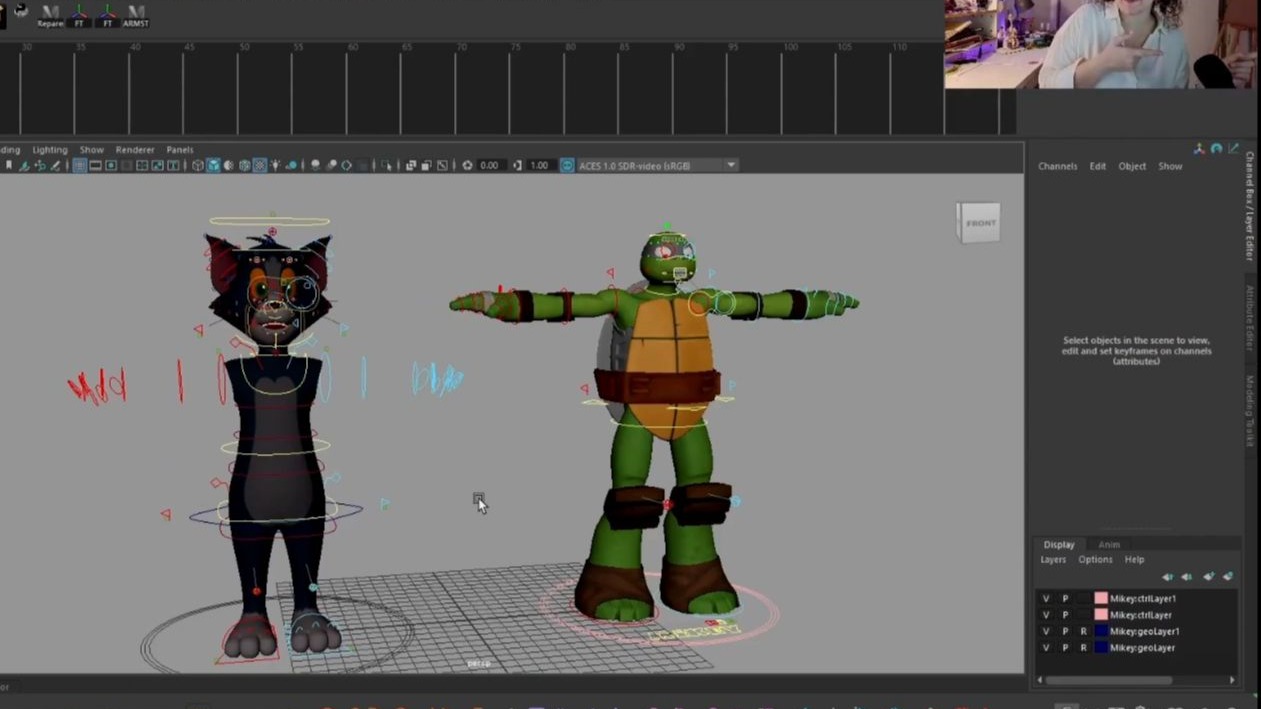
Task: Toggle smooth shade all cube icon
Action: coord(213,165)
